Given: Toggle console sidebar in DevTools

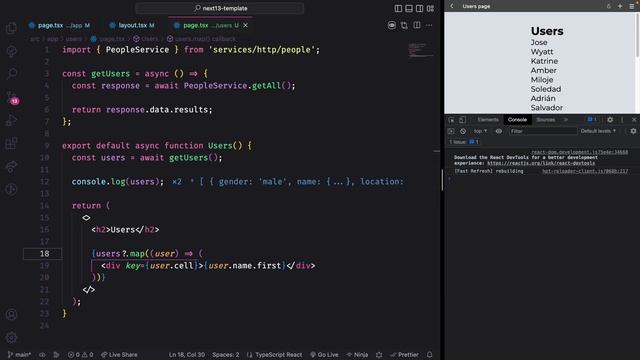Looking at the screenshot, I should (451, 131).
